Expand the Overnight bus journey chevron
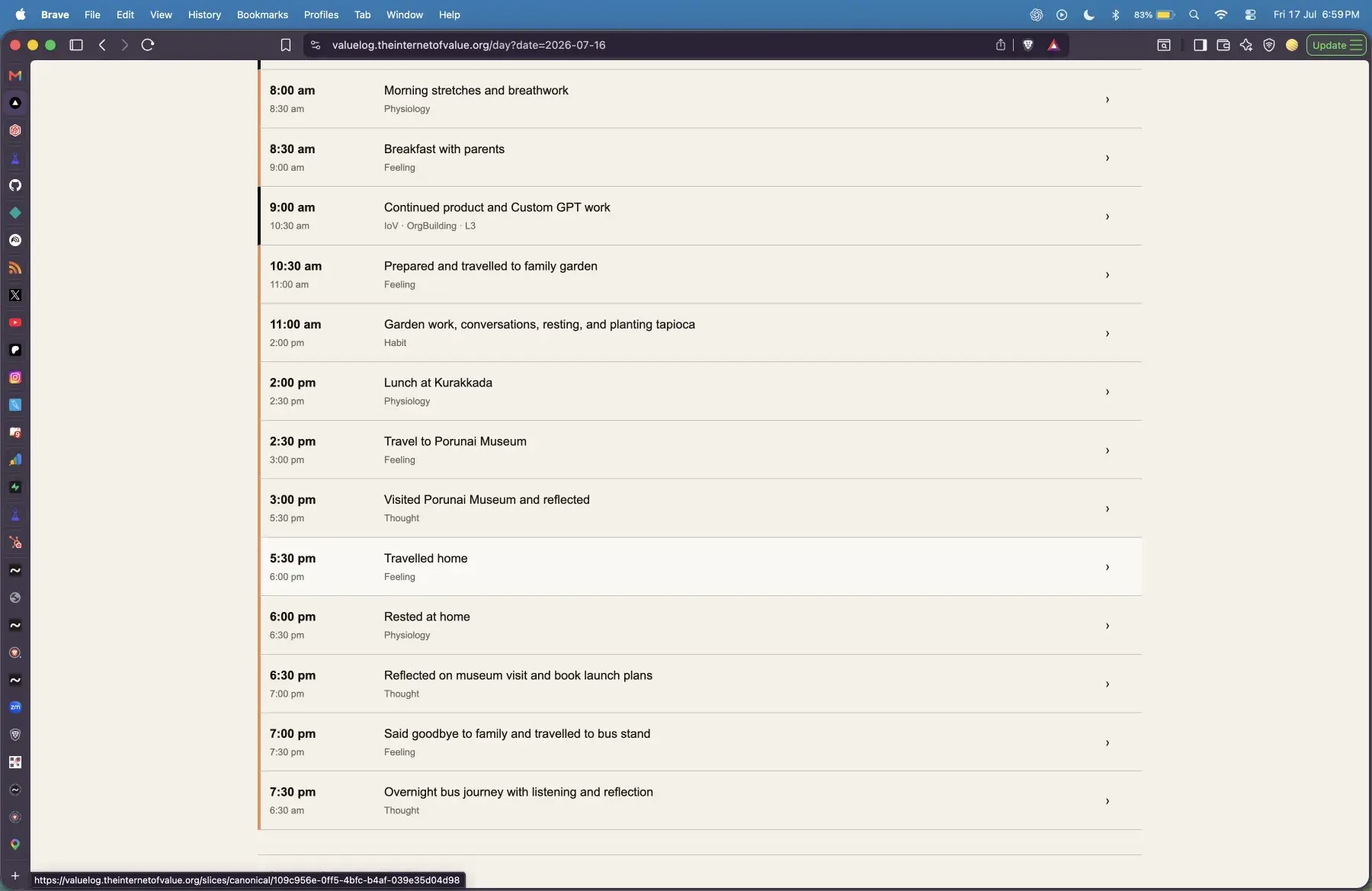Screen dimensions: 1372x891 [1108, 801]
